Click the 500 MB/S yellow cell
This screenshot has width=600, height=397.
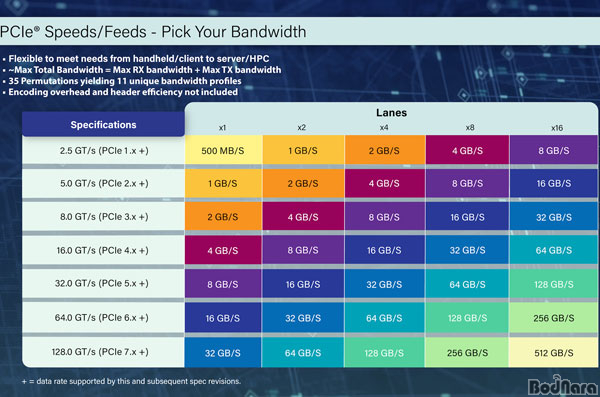(223, 150)
